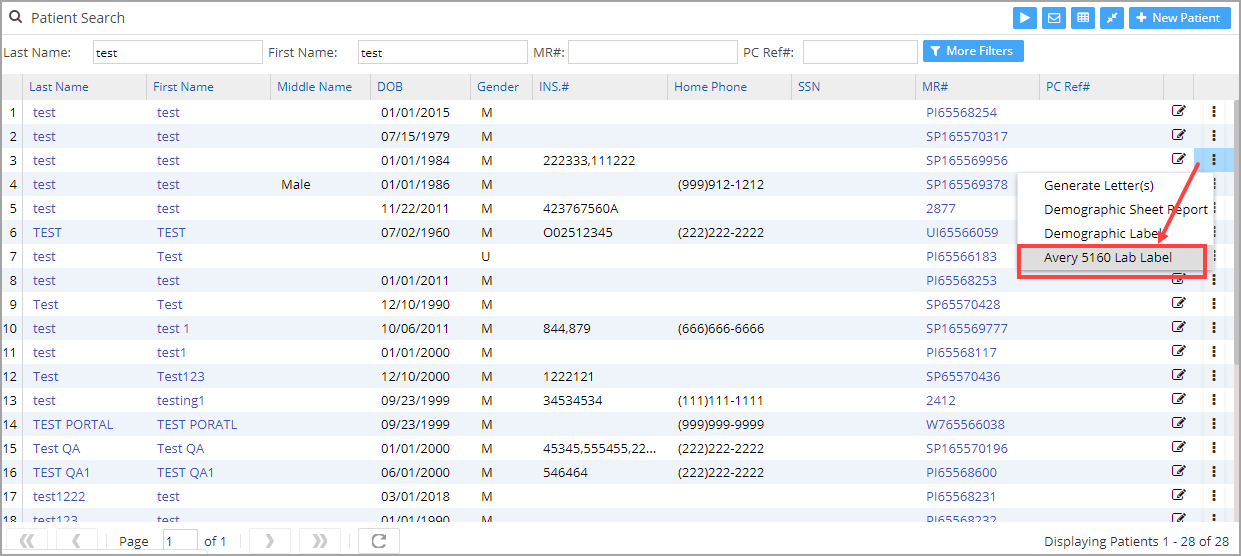Edit patient in row 13 (testing1)
This screenshot has width=1241, height=556.
coord(1179,399)
